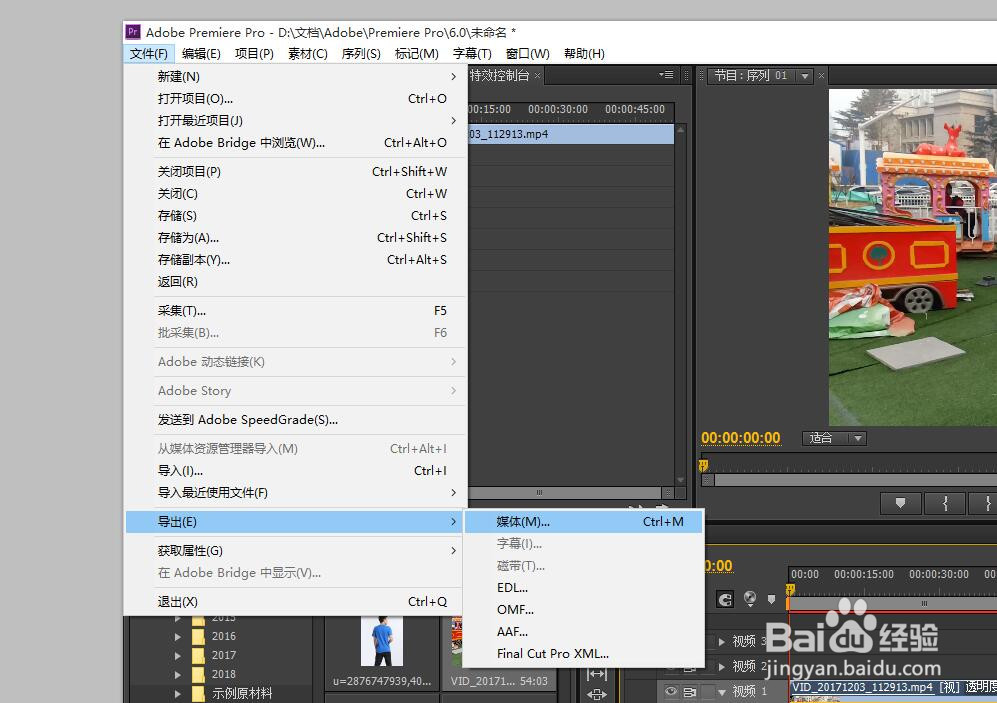This screenshot has height=703, width=997.
Task: Expand the 视频 3 track
Action: (x=722, y=641)
